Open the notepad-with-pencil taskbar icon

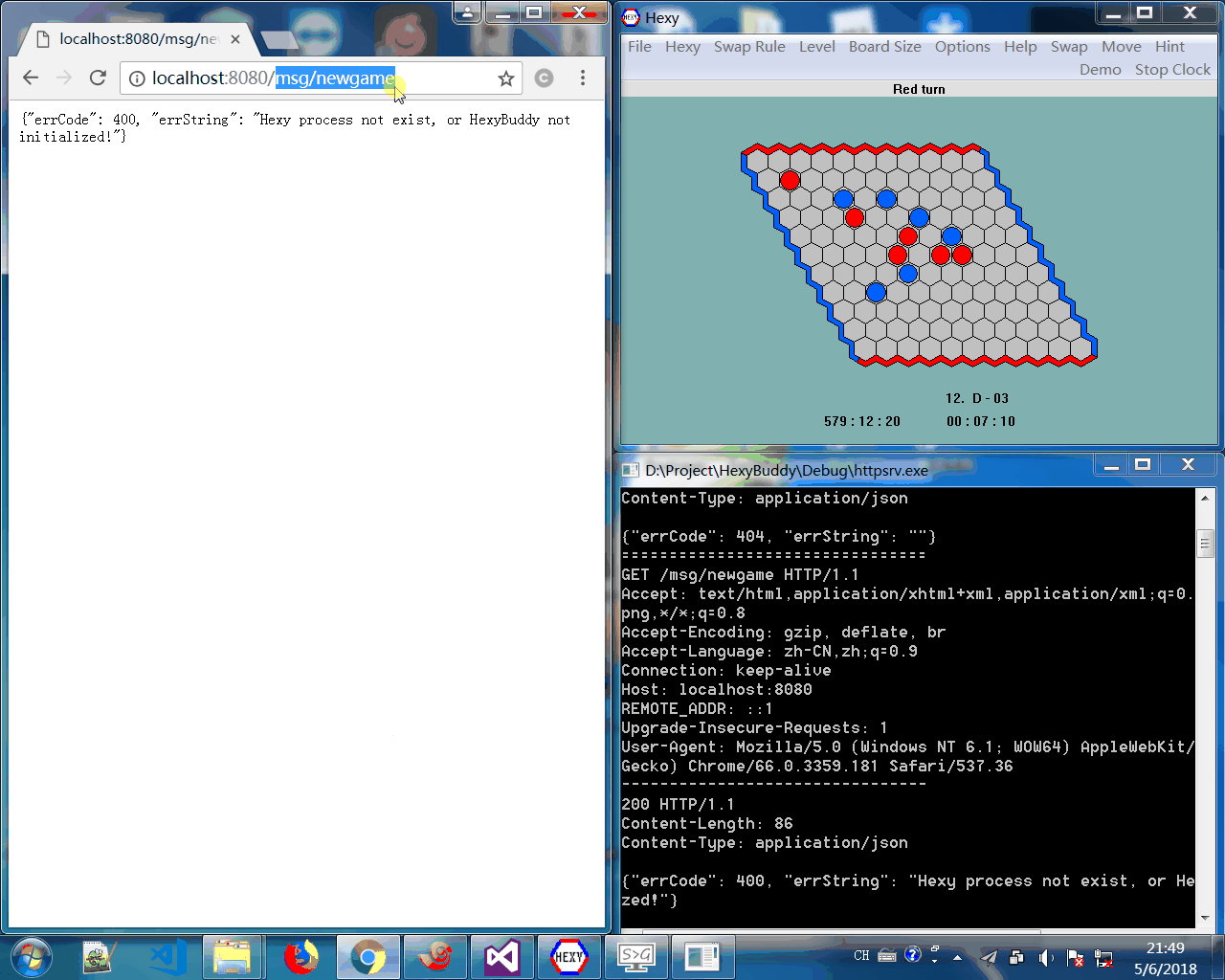pyautogui.click(x=99, y=957)
